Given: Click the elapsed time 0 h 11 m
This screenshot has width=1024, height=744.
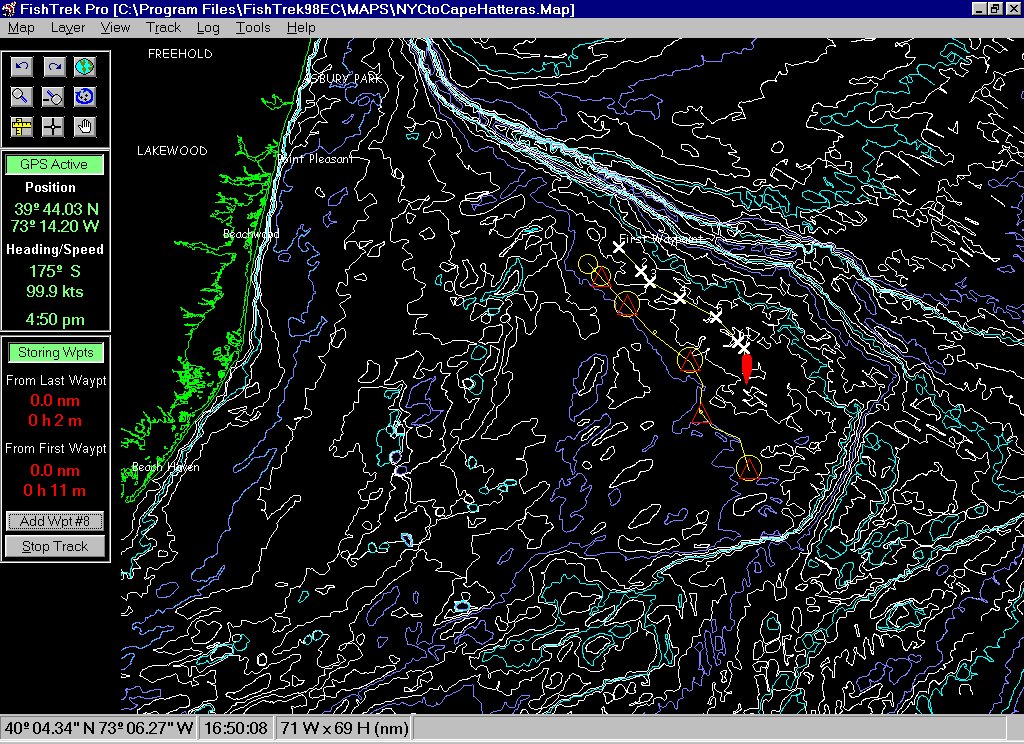Looking at the screenshot, I should (55, 491).
